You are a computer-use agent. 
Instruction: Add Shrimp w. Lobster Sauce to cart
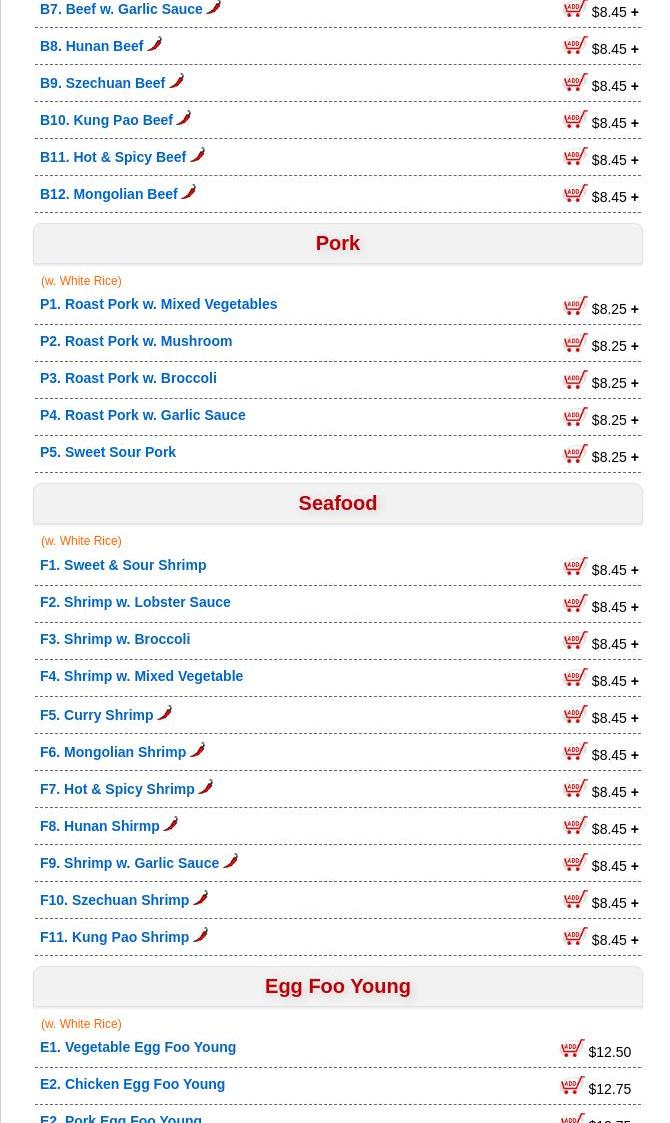click(x=575, y=604)
